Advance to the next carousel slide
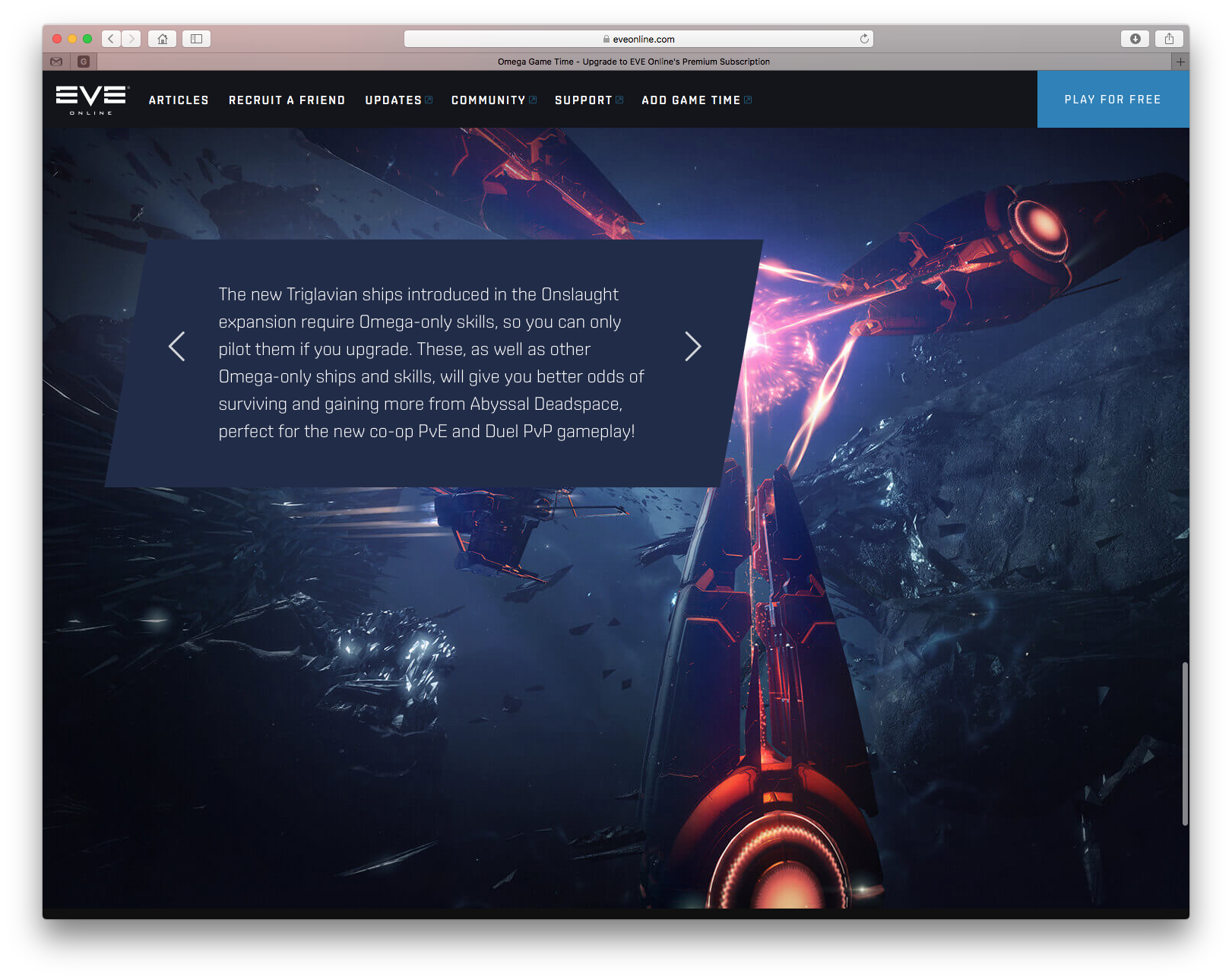 coord(692,347)
